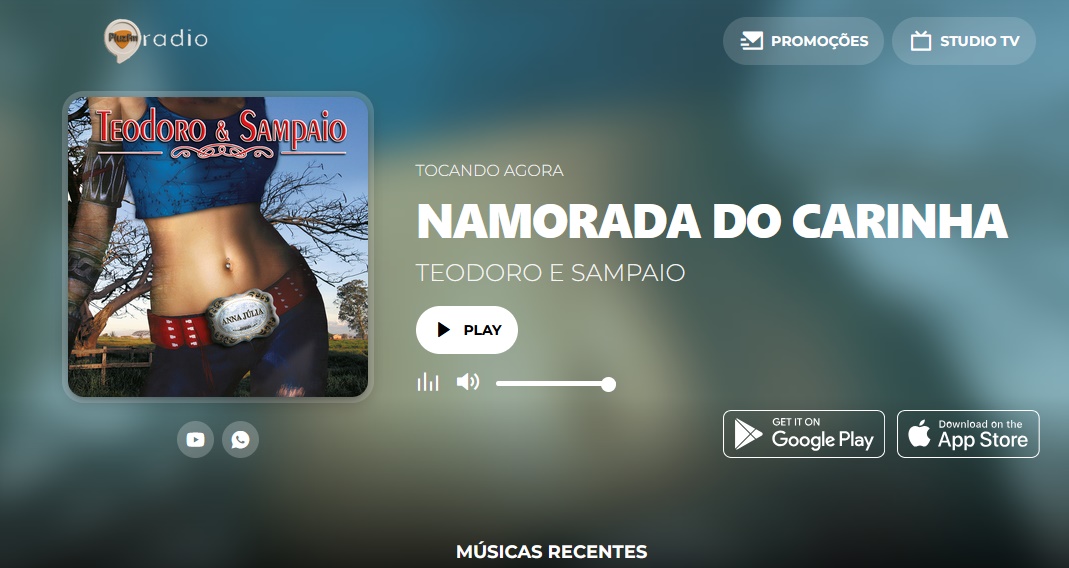The width and height of the screenshot is (1069, 568).
Task: Open the Studio TV page
Action: tap(964, 41)
